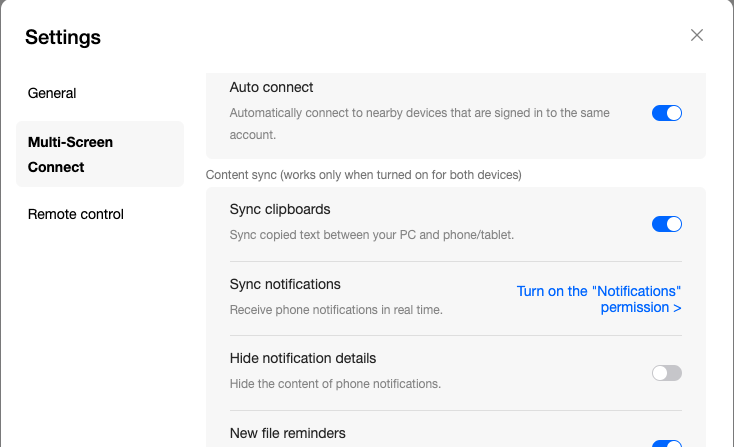Viewport: 734px width, 447px height.
Task: Click the Content sync section heading
Action: point(364,175)
